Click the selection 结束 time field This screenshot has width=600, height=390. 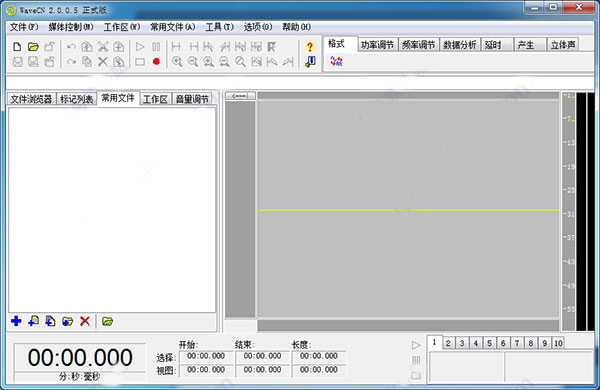point(262,356)
